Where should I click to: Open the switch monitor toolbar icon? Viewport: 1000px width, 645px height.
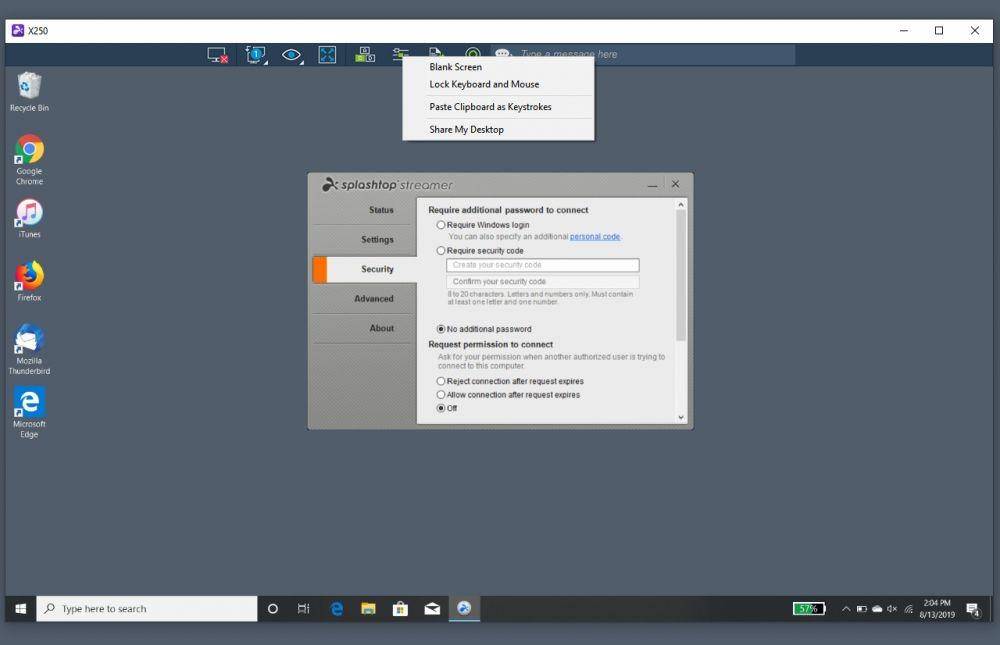(x=256, y=55)
